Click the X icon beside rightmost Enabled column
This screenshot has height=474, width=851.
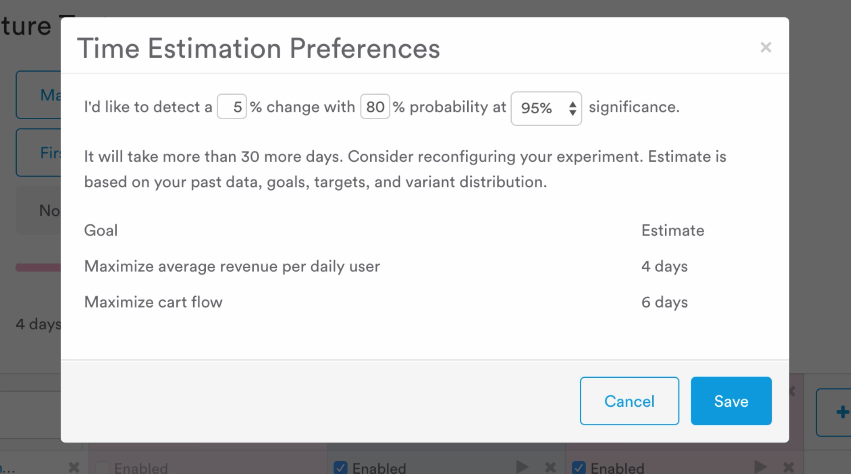click(x=789, y=467)
